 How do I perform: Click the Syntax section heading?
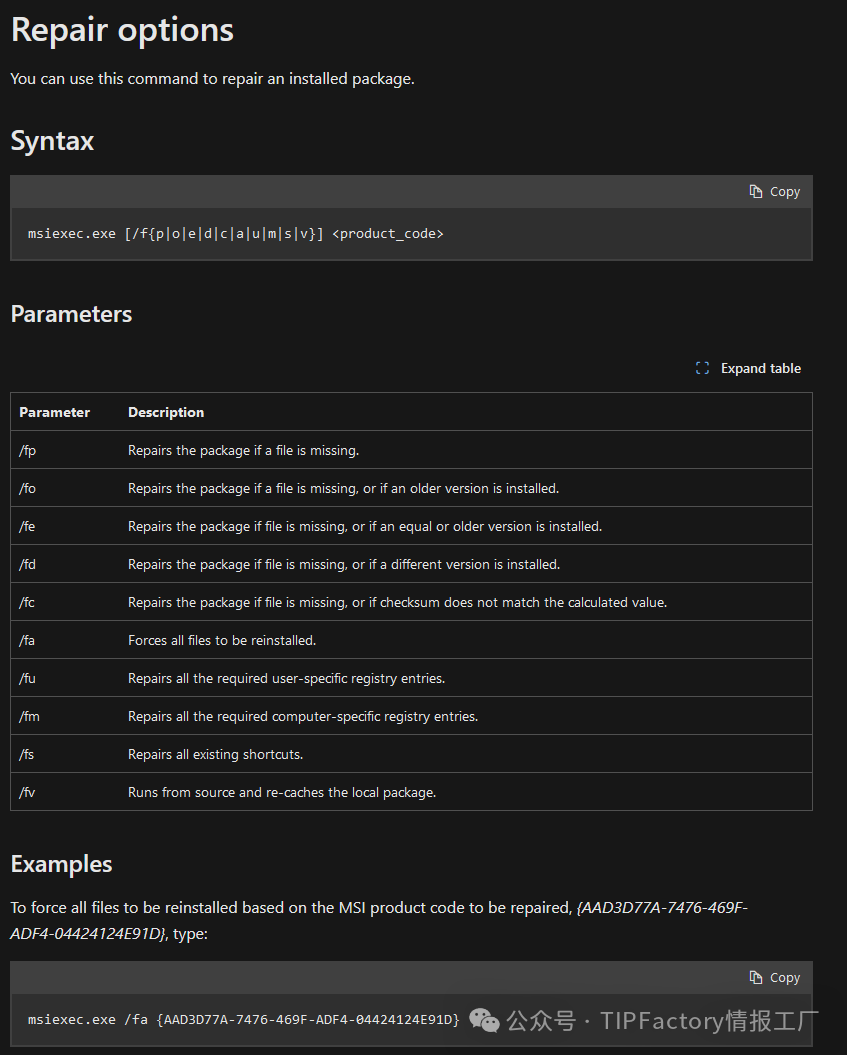pyautogui.click(x=52, y=141)
